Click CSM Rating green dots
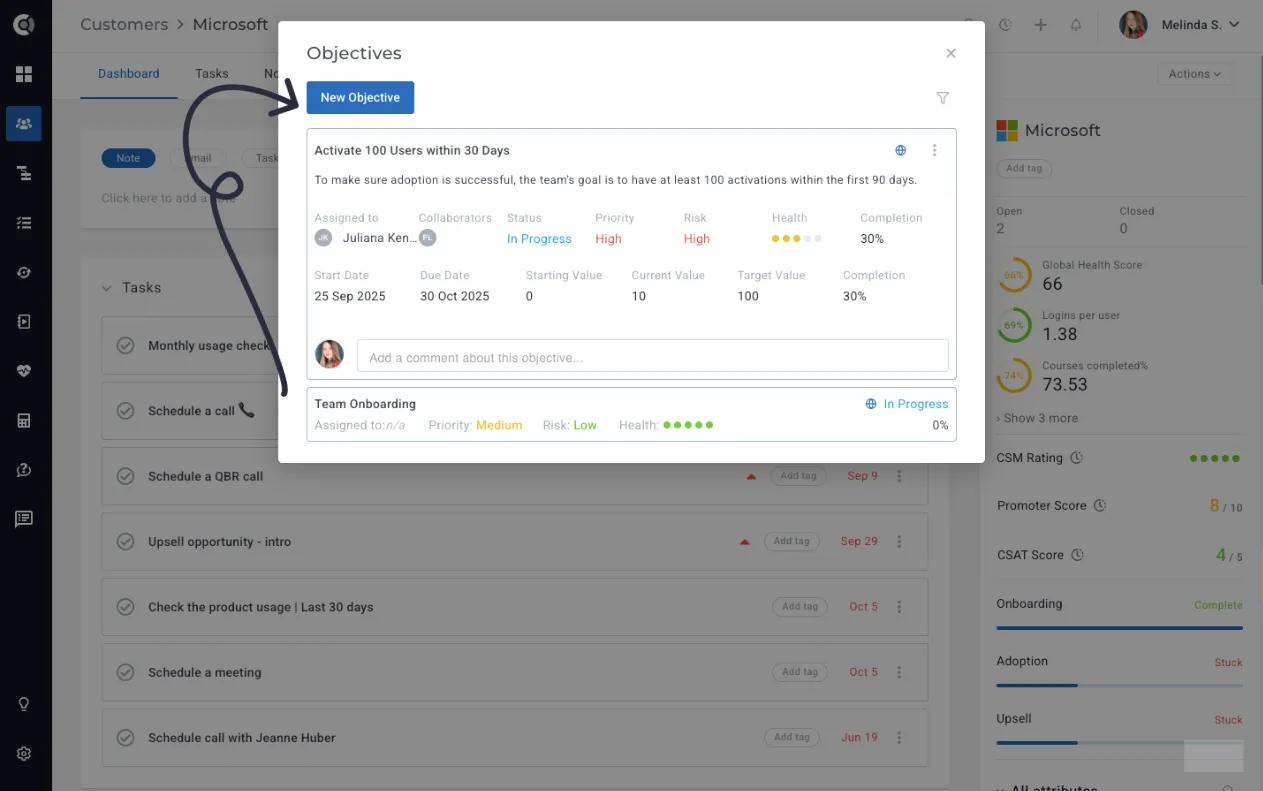 [1215, 458]
